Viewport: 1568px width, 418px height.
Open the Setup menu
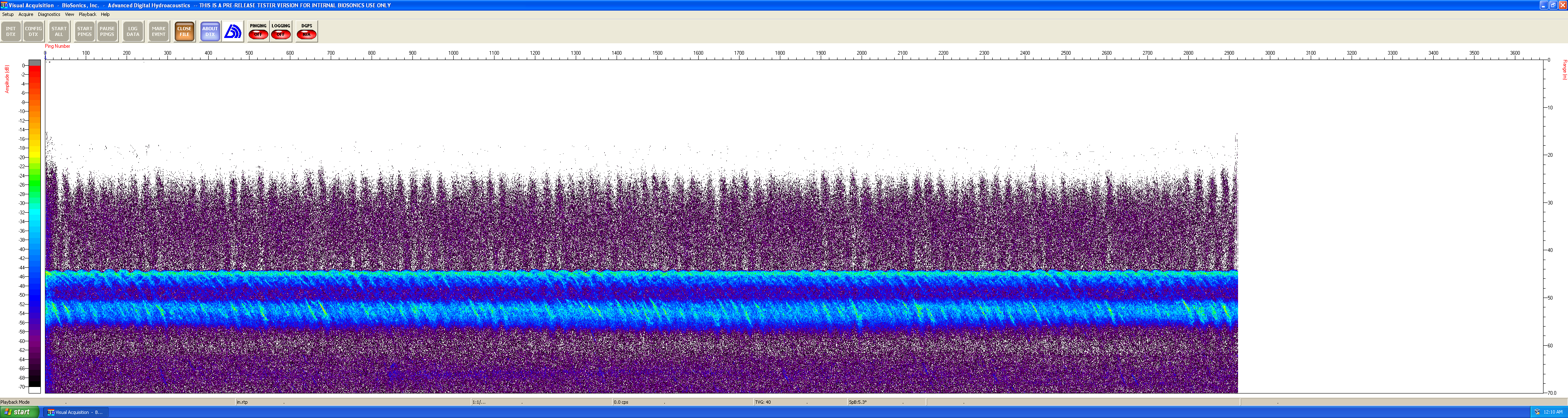8,14
